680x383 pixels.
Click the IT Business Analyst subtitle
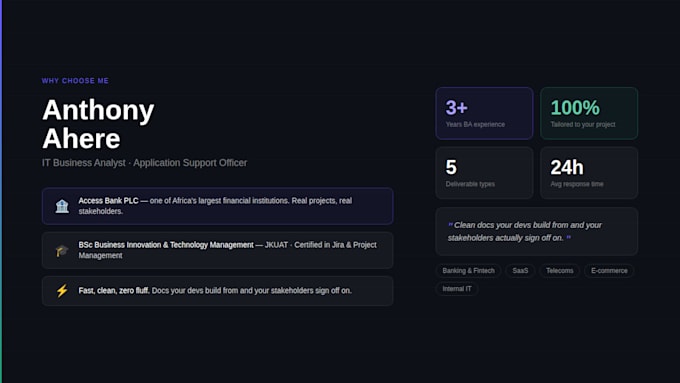pos(144,163)
